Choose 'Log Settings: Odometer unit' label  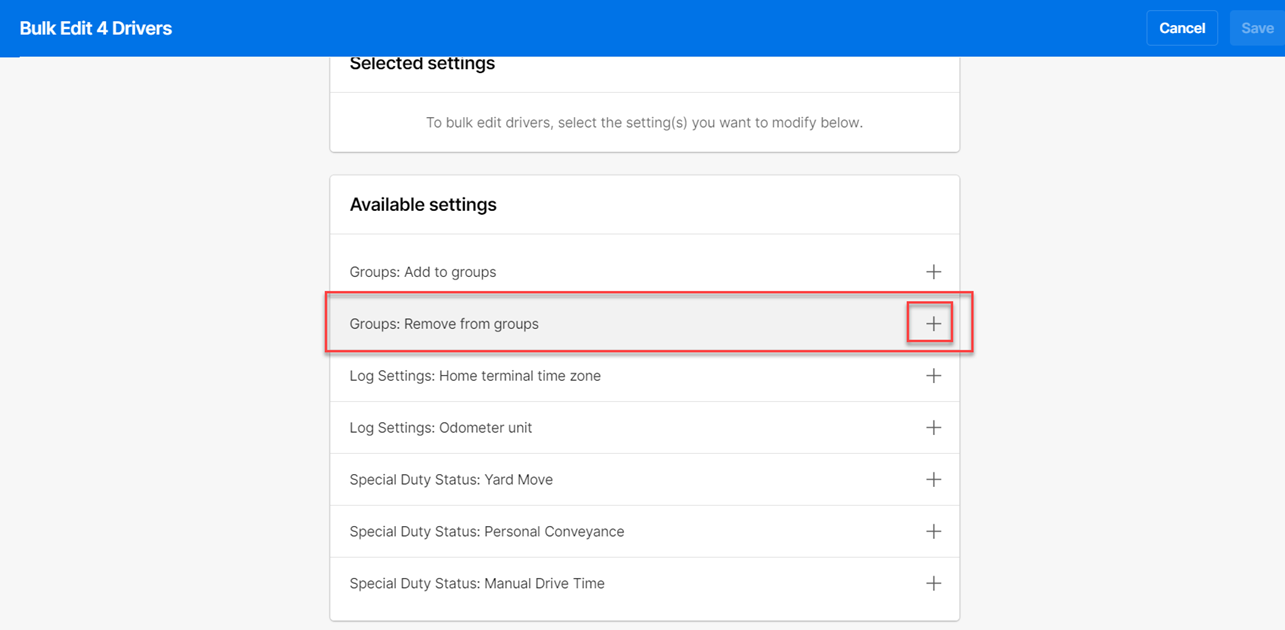pyautogui.click(x=441, y=428)
